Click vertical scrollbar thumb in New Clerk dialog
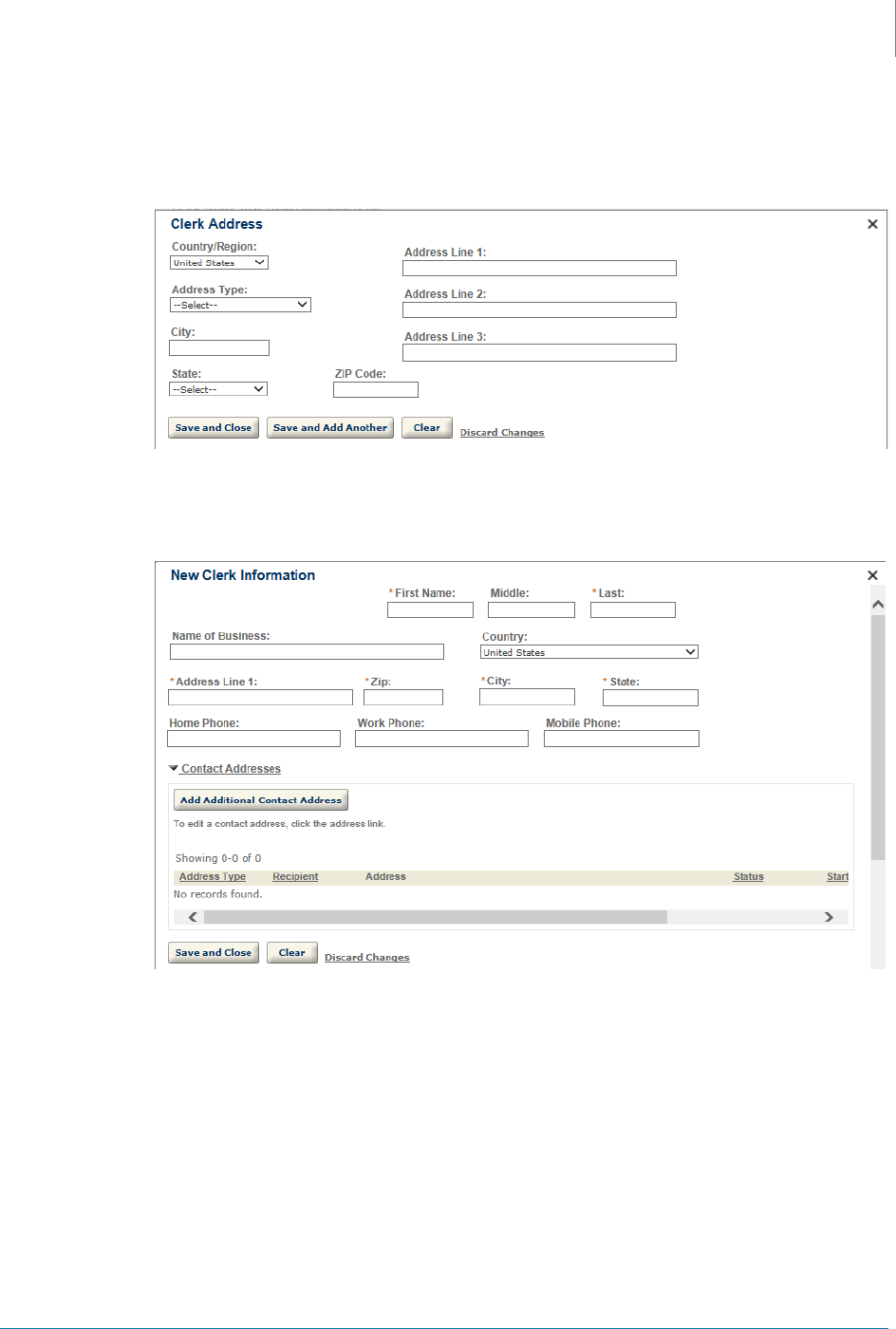 tap(878, 738)
